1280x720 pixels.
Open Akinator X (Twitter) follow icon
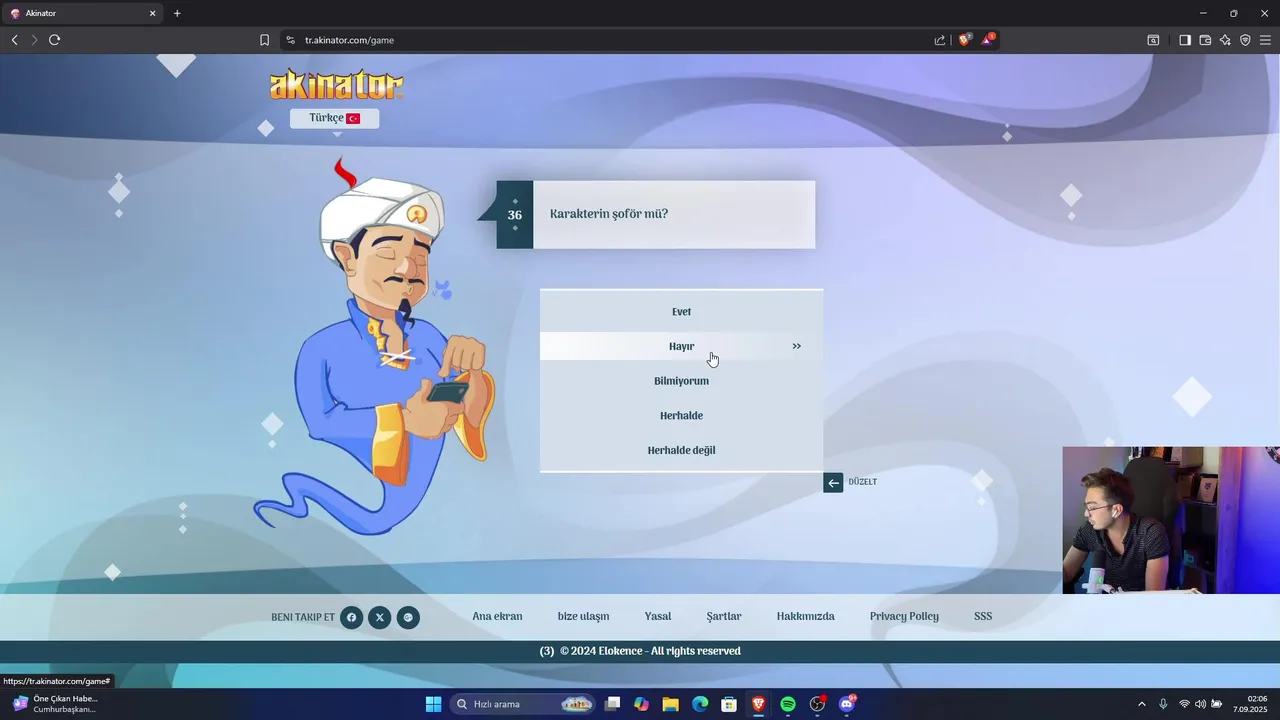(x=380, y=617)
